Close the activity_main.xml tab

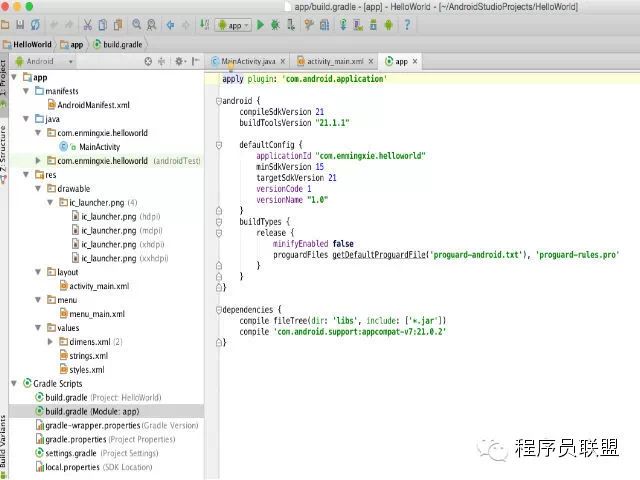tap(371, 61)
